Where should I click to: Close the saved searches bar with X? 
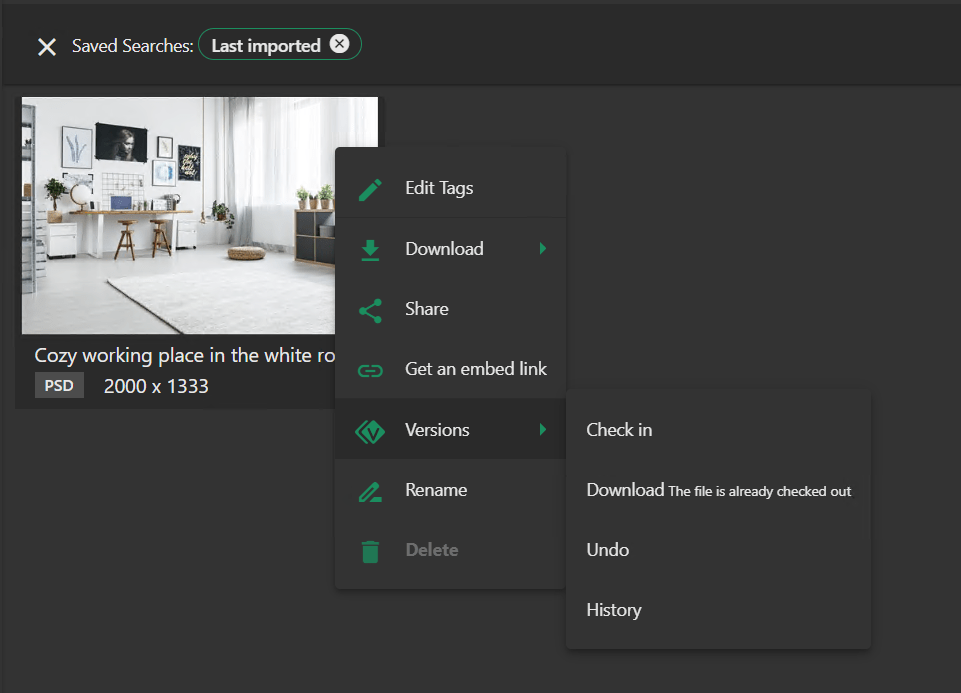pos(47,47)
